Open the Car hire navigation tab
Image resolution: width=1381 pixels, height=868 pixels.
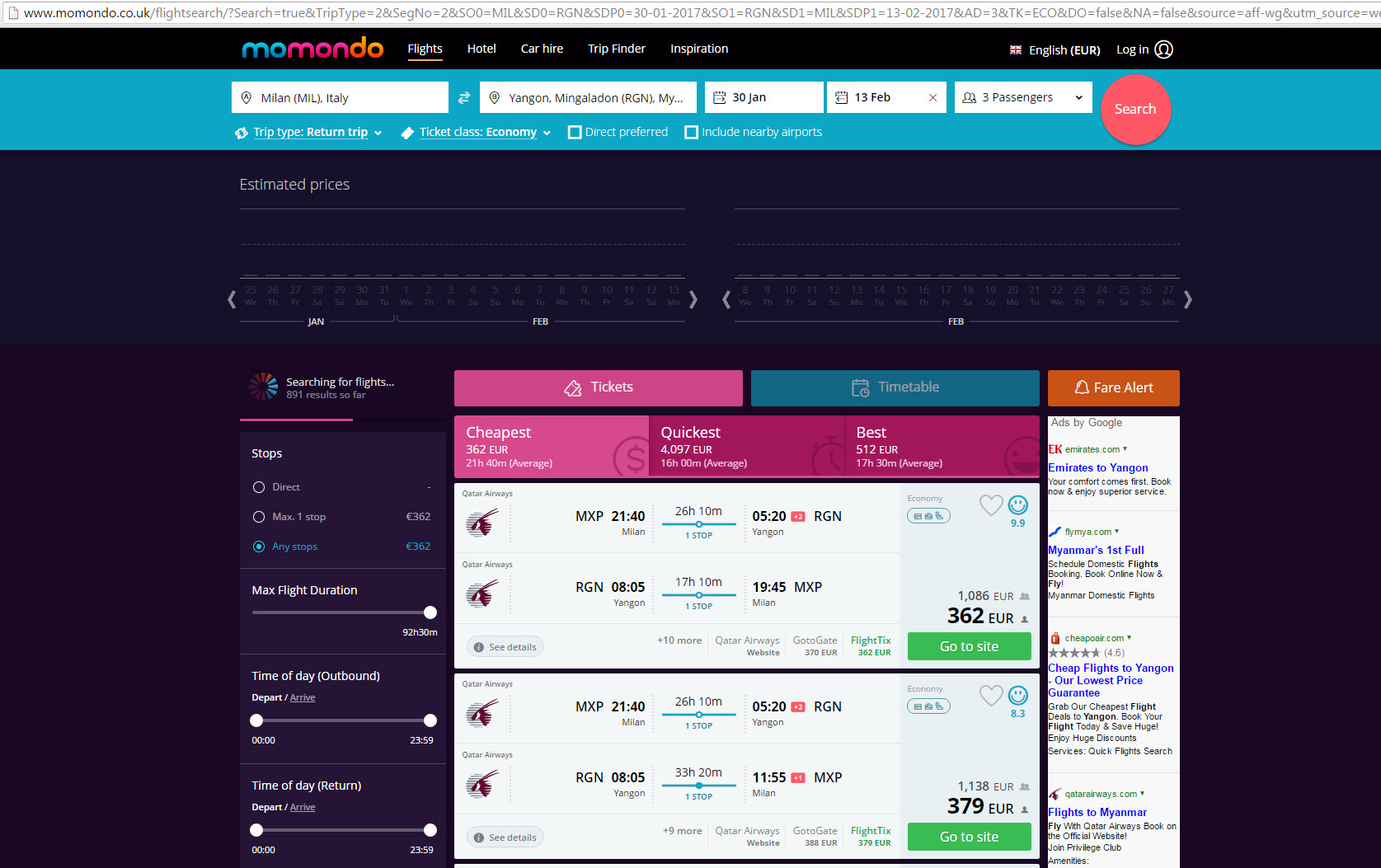pos(542,49)
